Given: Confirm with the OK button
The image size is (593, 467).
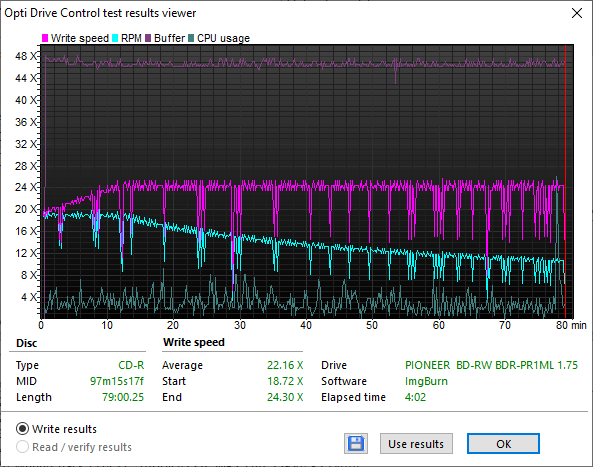Looking at the screenshot, I should point(503,444).
